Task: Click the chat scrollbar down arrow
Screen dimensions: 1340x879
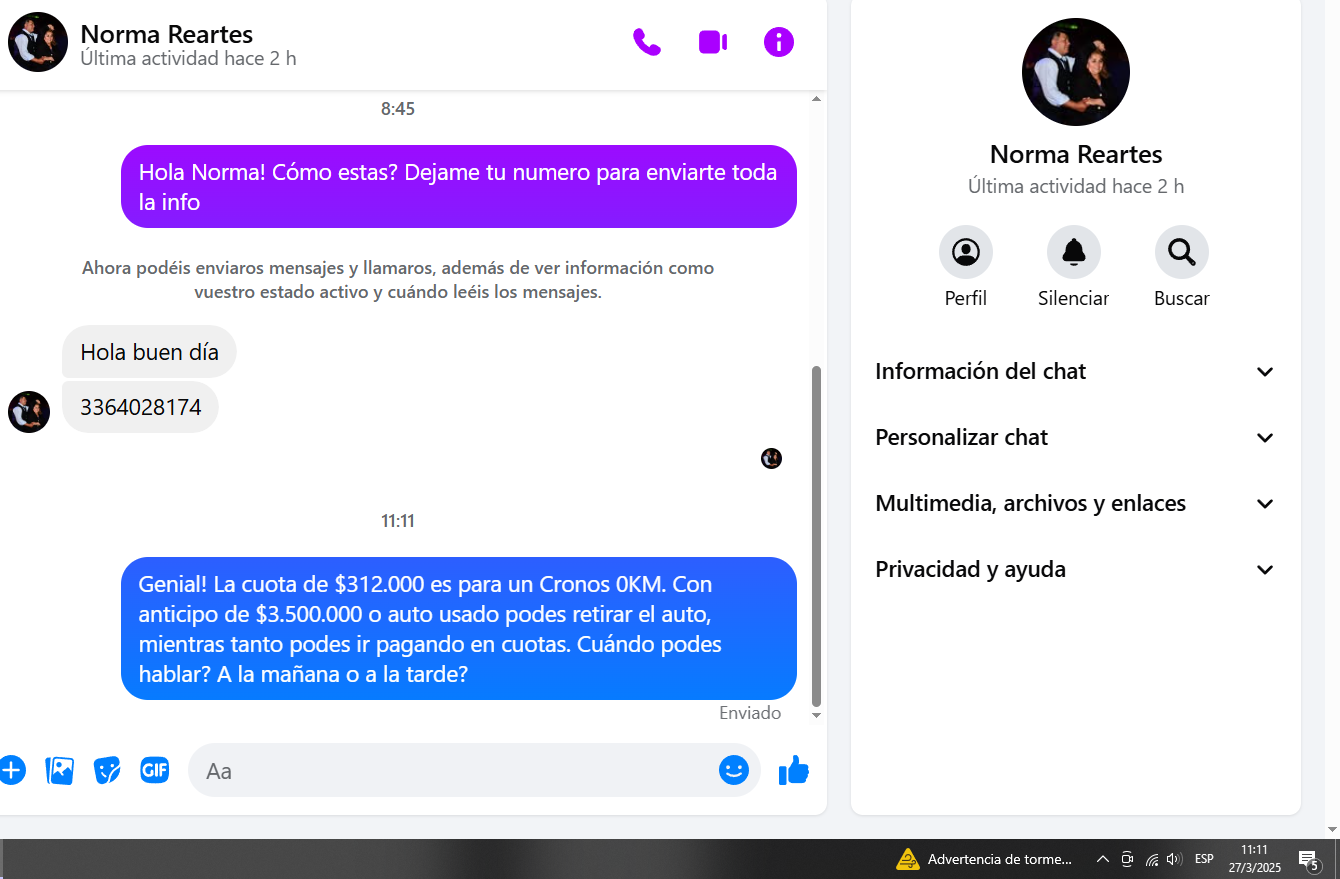Action: (x=816, y=715)
